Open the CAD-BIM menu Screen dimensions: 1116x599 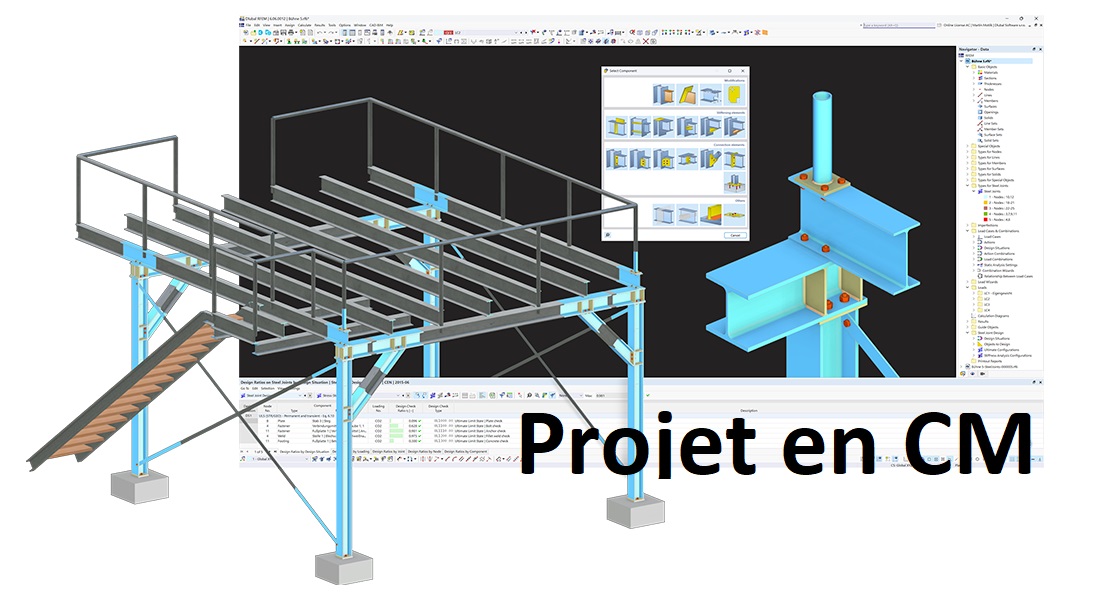pyautogui.click(x=375, y=23)
